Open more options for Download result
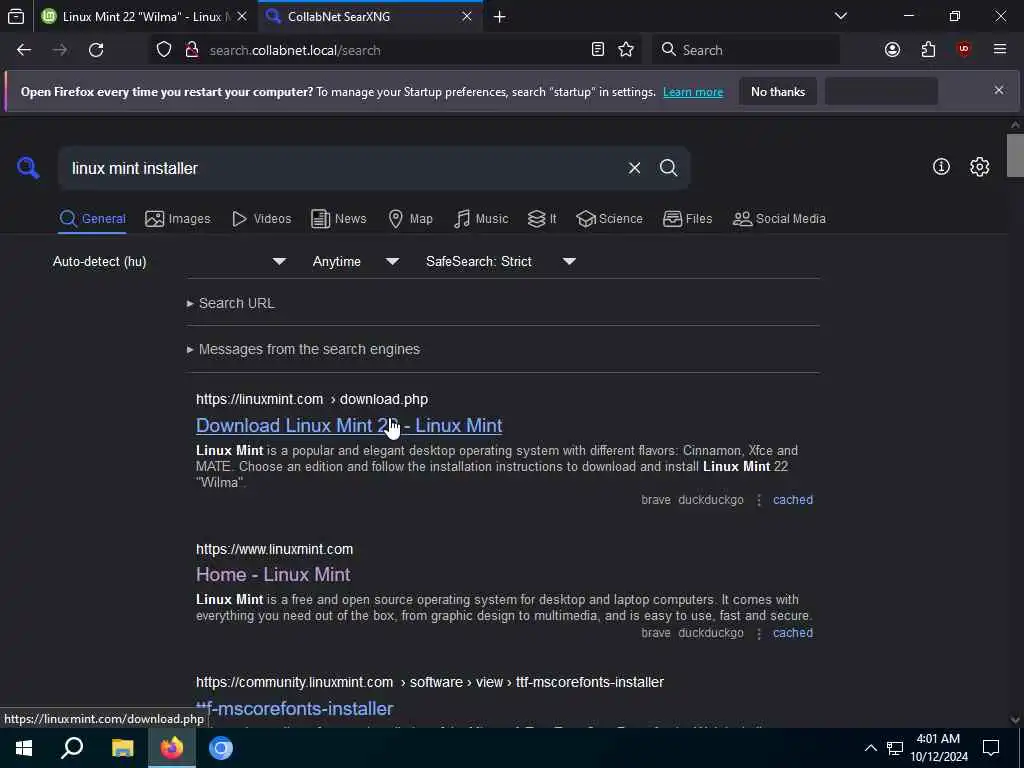This screenshot has height=768, width=1024. [758, 500]
